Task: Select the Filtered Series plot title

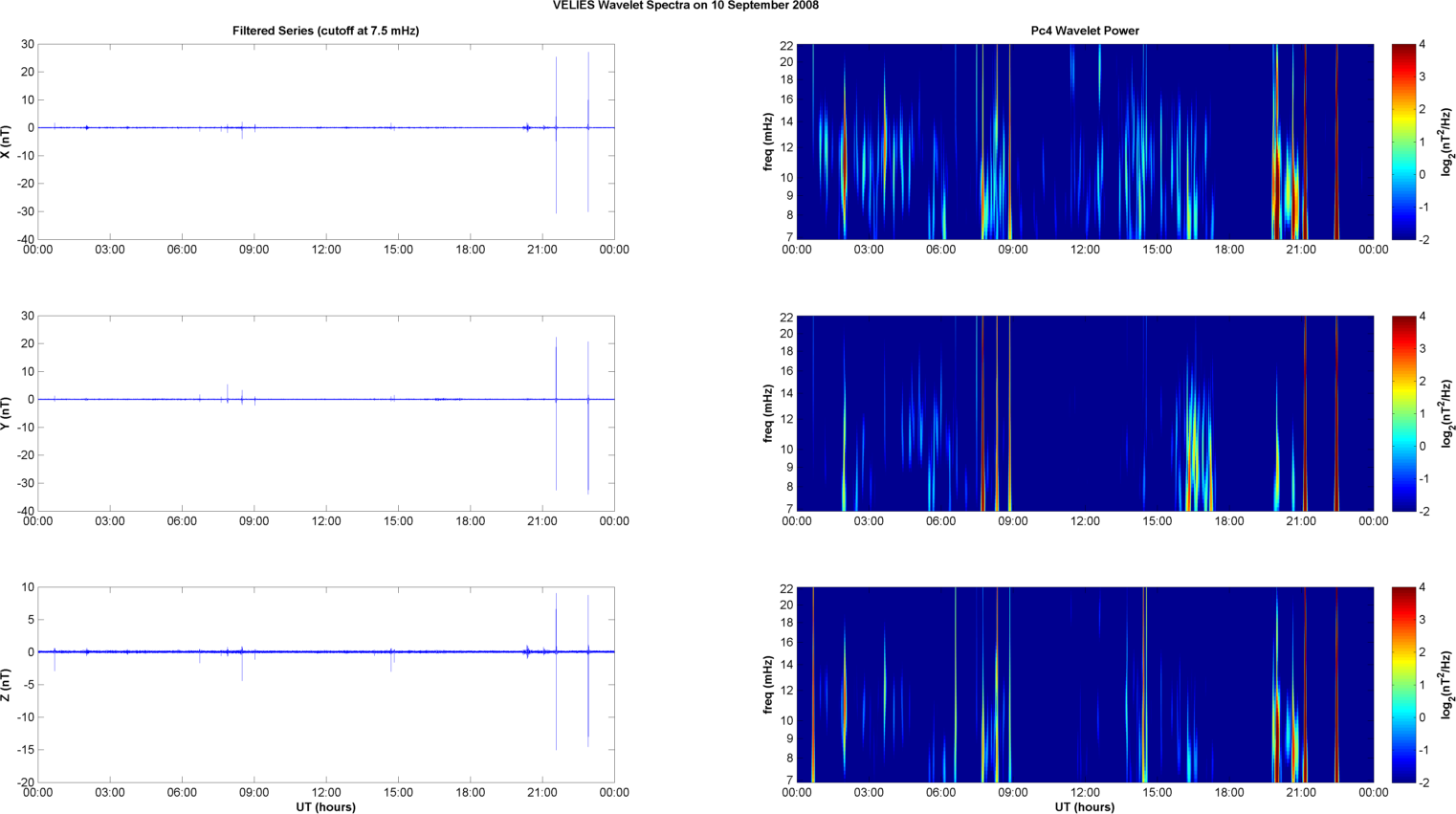Action: pyautogui.click(x=325, y=31)
